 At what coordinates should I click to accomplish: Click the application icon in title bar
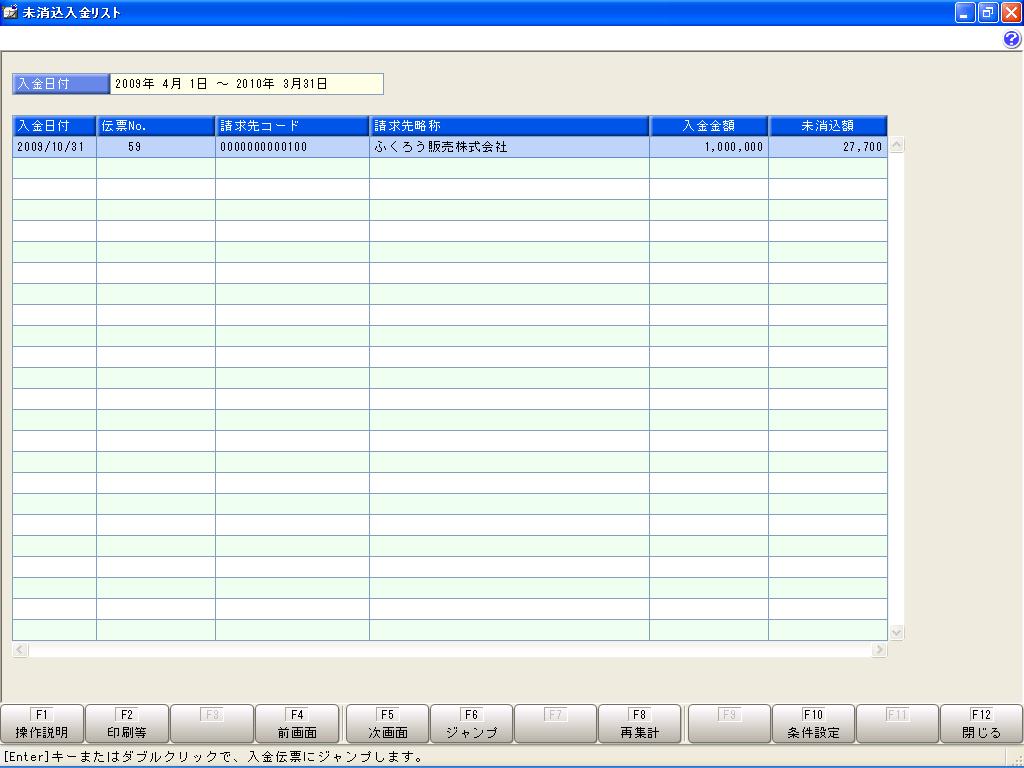[10, 12]
